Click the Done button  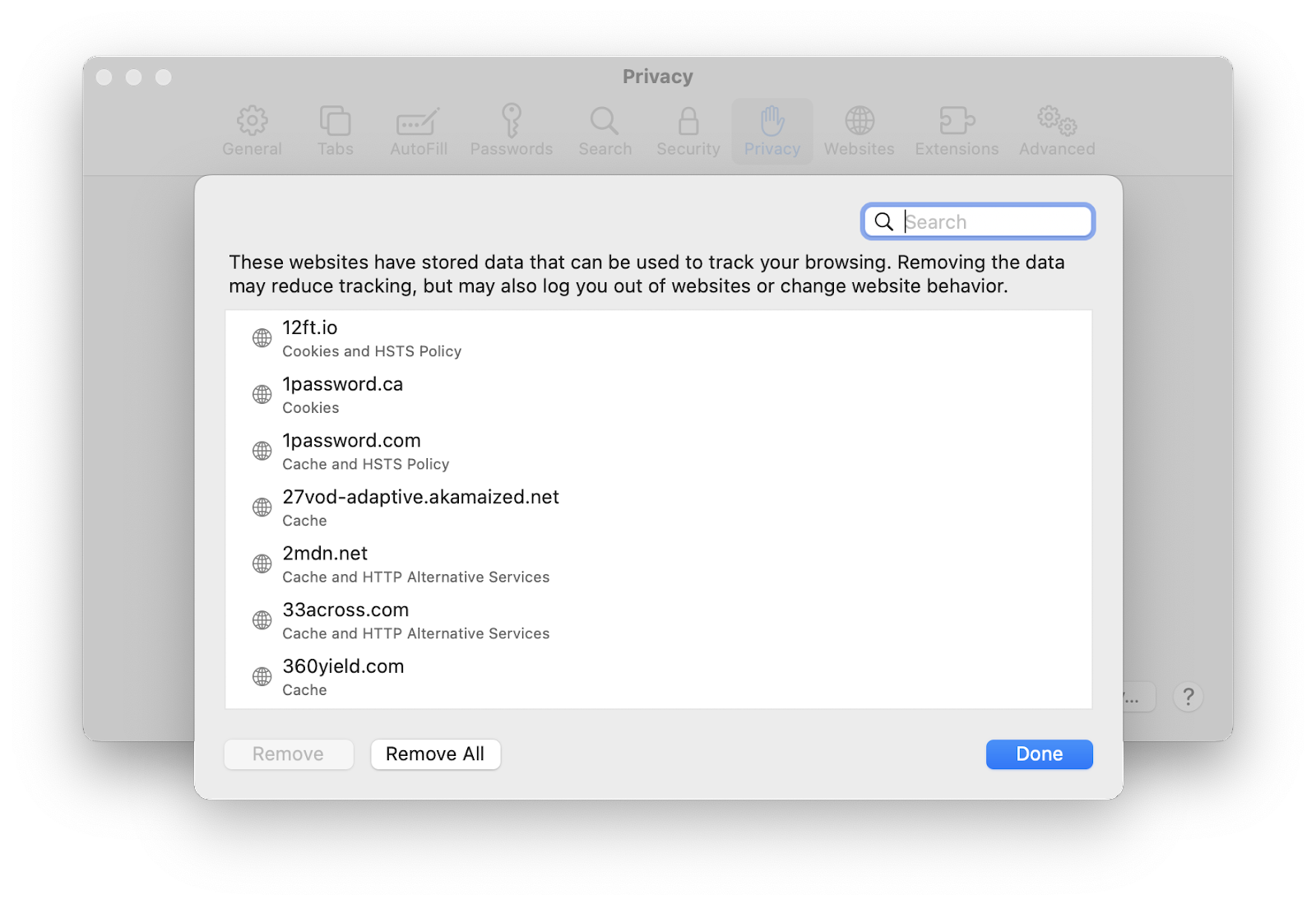(1039, 754)
